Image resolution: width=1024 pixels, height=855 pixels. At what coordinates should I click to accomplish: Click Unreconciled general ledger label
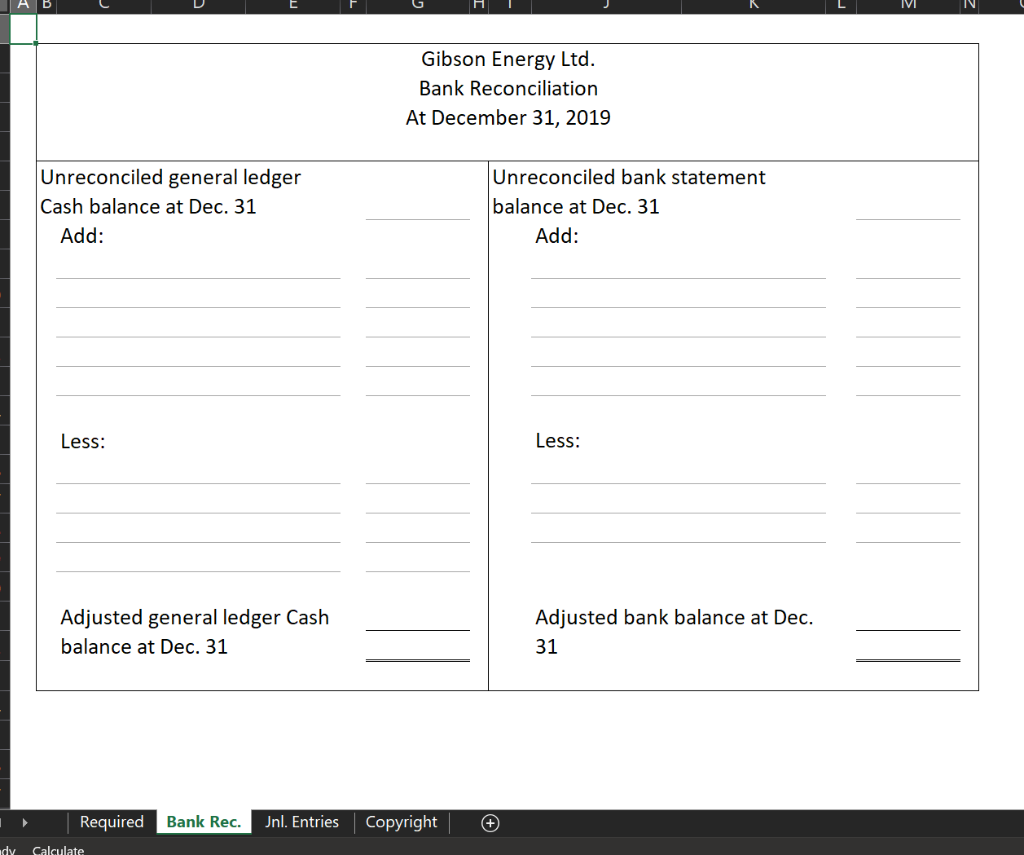pos(170,177)
